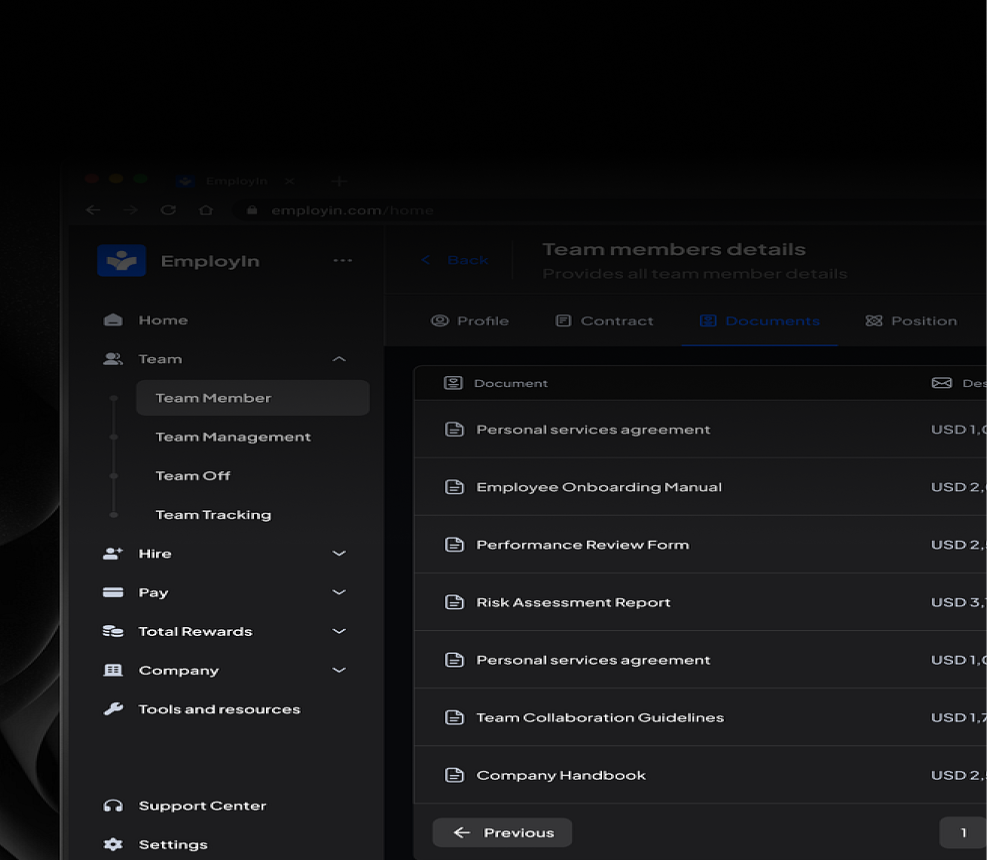
Task: Click the EmployIn logo icon
Action: (121, 261)
